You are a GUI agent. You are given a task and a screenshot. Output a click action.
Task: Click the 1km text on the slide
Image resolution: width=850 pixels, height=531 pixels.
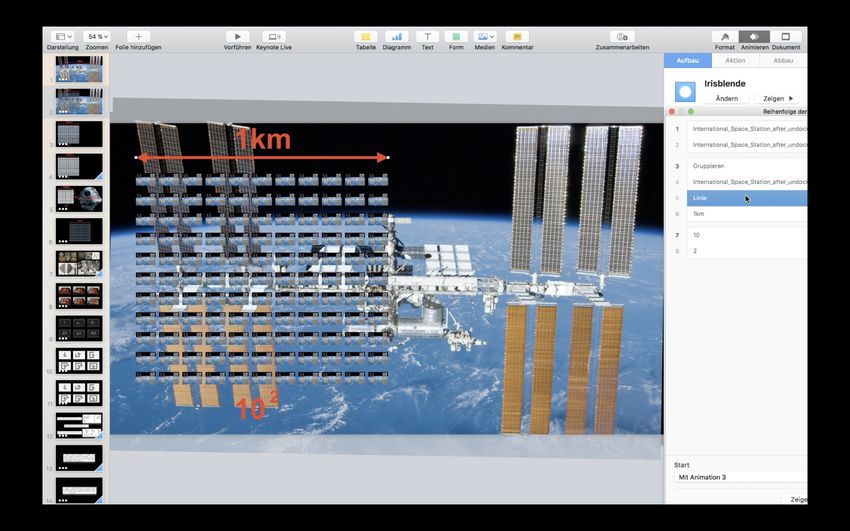click(263, 140)
